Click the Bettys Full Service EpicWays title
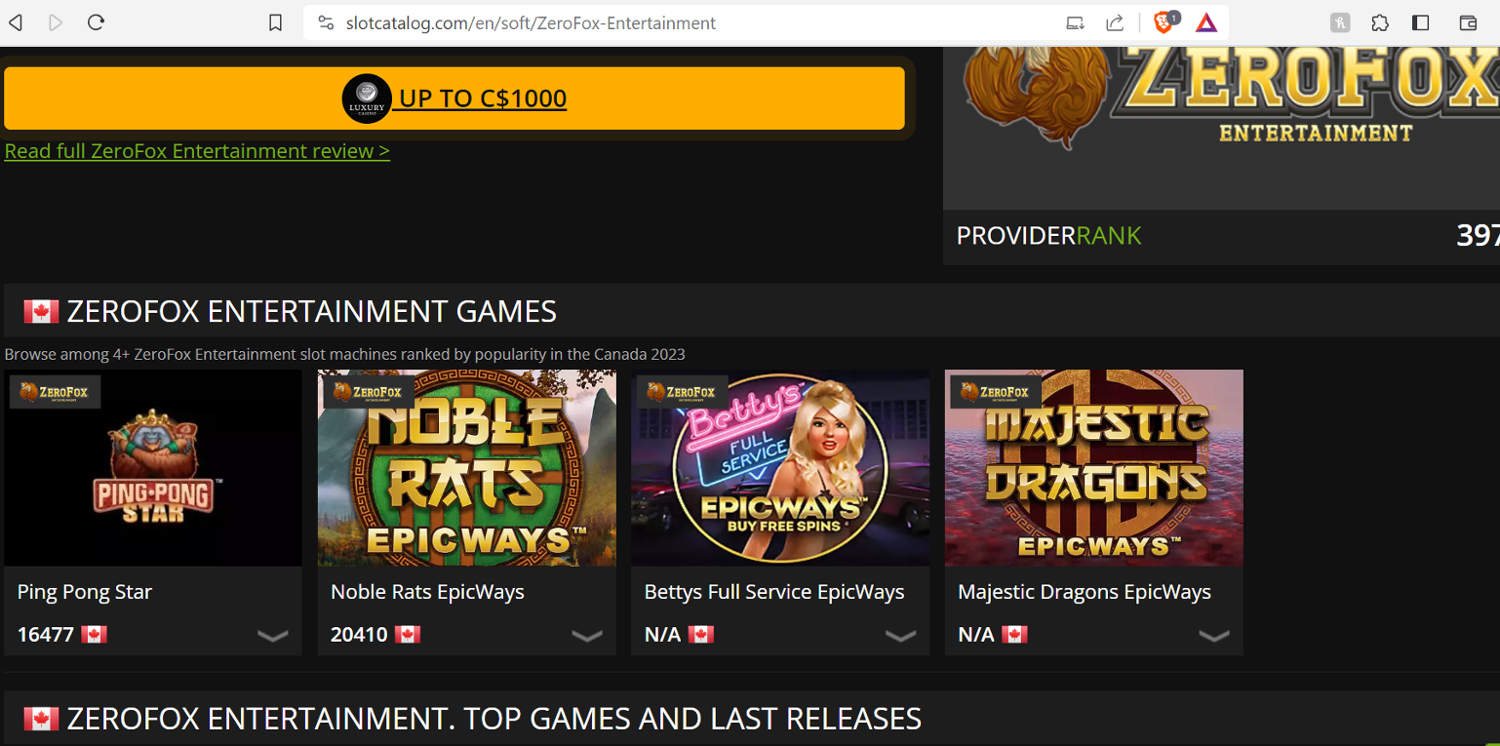Screen dimensions: 1500x746 point(774,592)
